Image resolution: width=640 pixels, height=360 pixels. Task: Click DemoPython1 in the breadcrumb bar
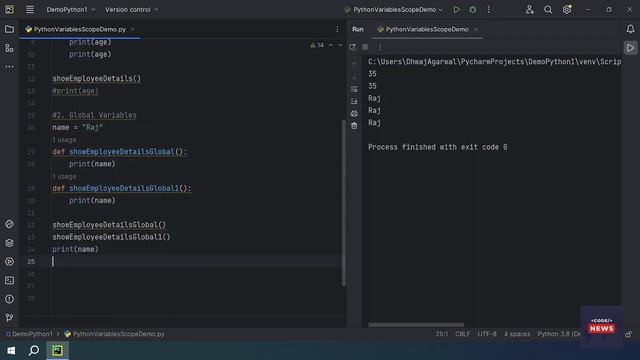(29, 334)
